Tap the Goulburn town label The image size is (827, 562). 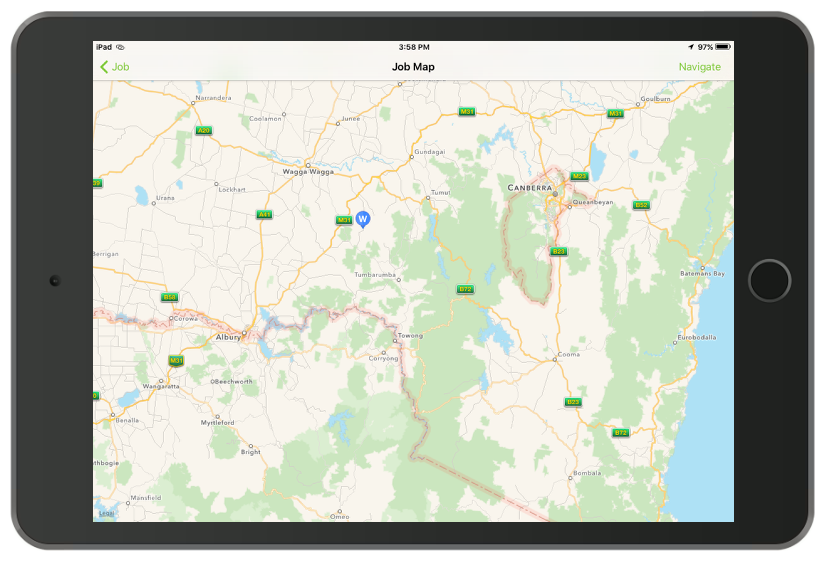click(656, 99)
